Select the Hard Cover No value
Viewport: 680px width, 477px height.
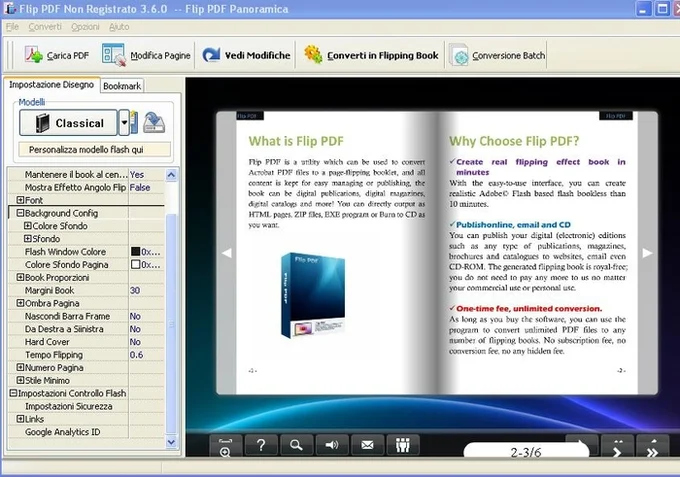pos(135,342)
